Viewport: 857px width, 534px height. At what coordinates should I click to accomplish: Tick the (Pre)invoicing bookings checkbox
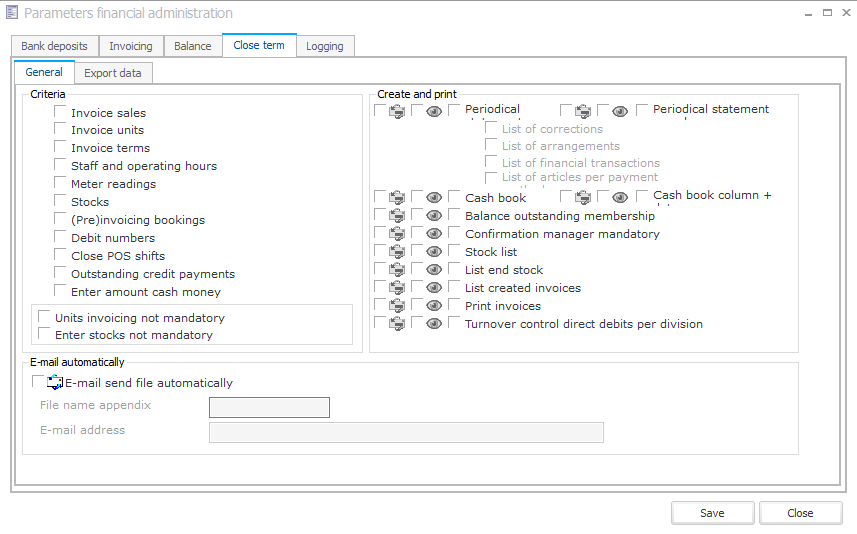click(x=60, y=219)
